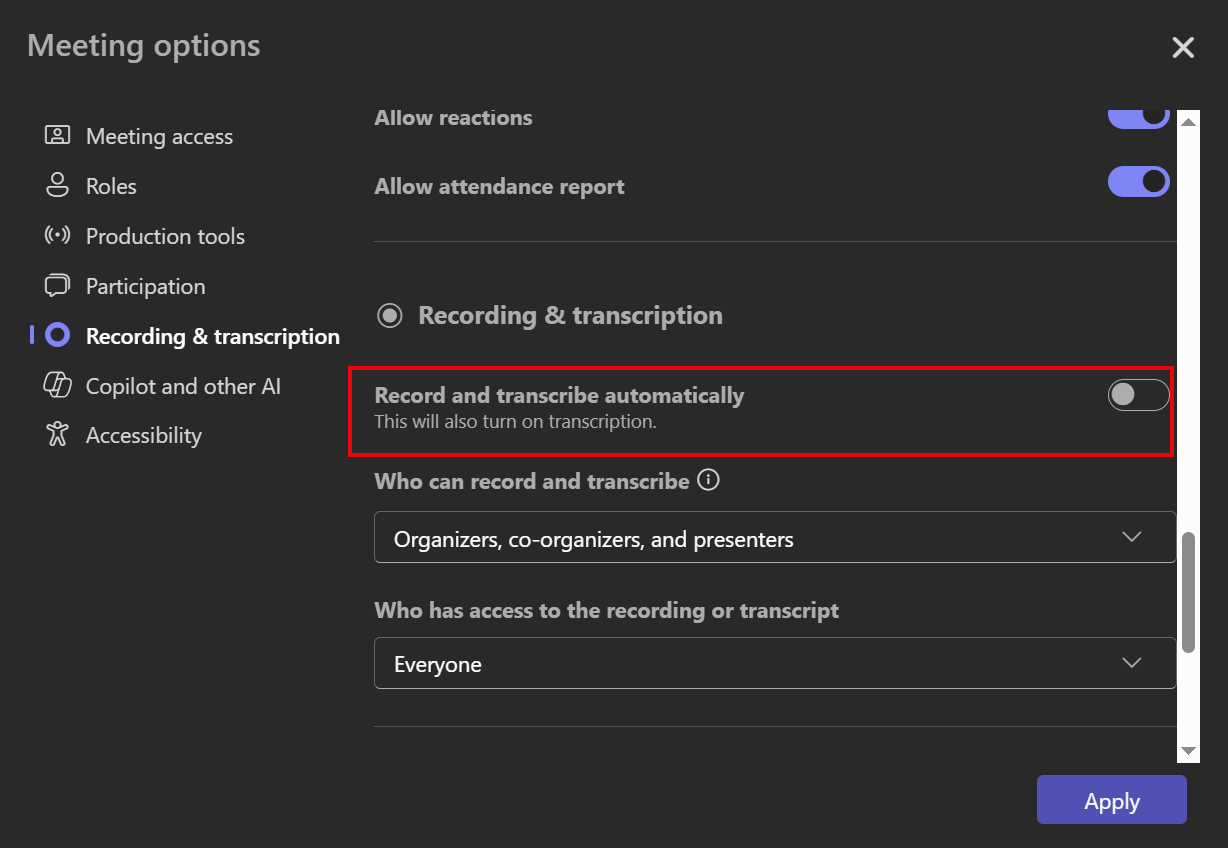
Task: Click the Production tools broadcast icon
Action: 57,235
